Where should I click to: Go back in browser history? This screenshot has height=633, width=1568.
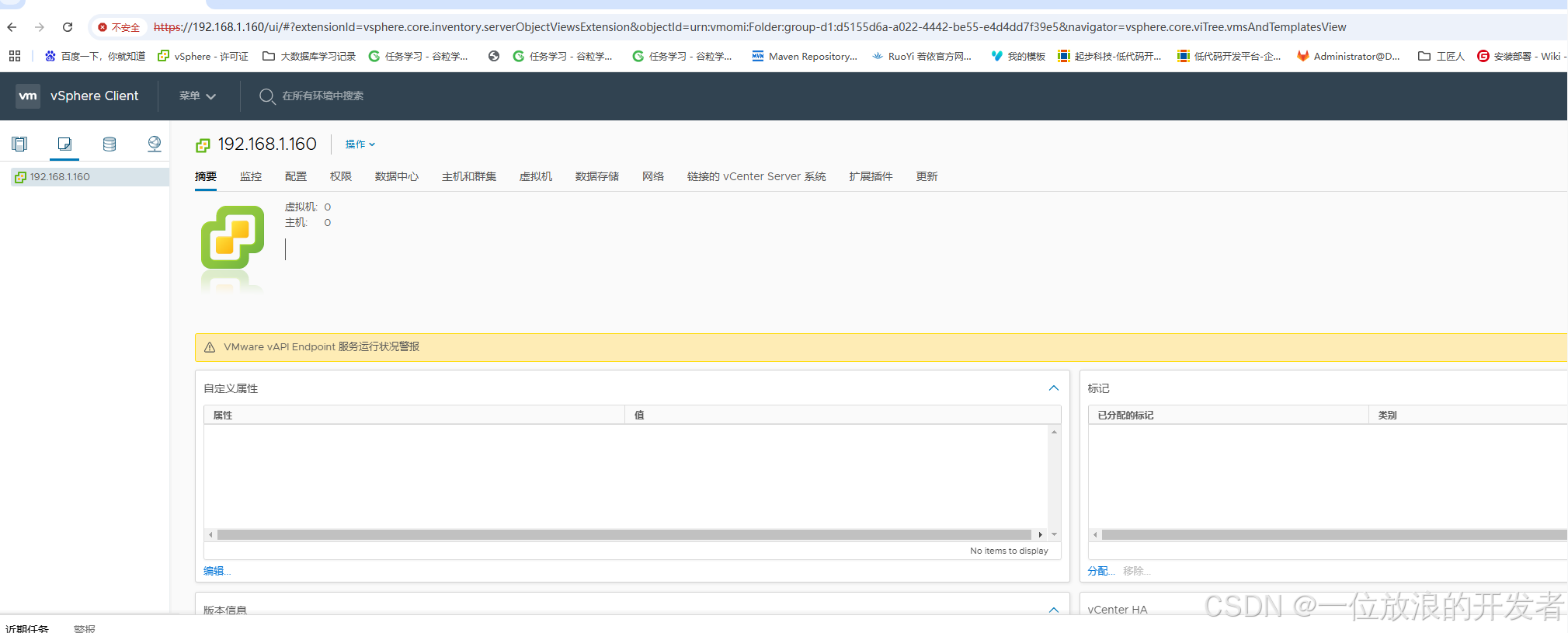click(12, 27)
